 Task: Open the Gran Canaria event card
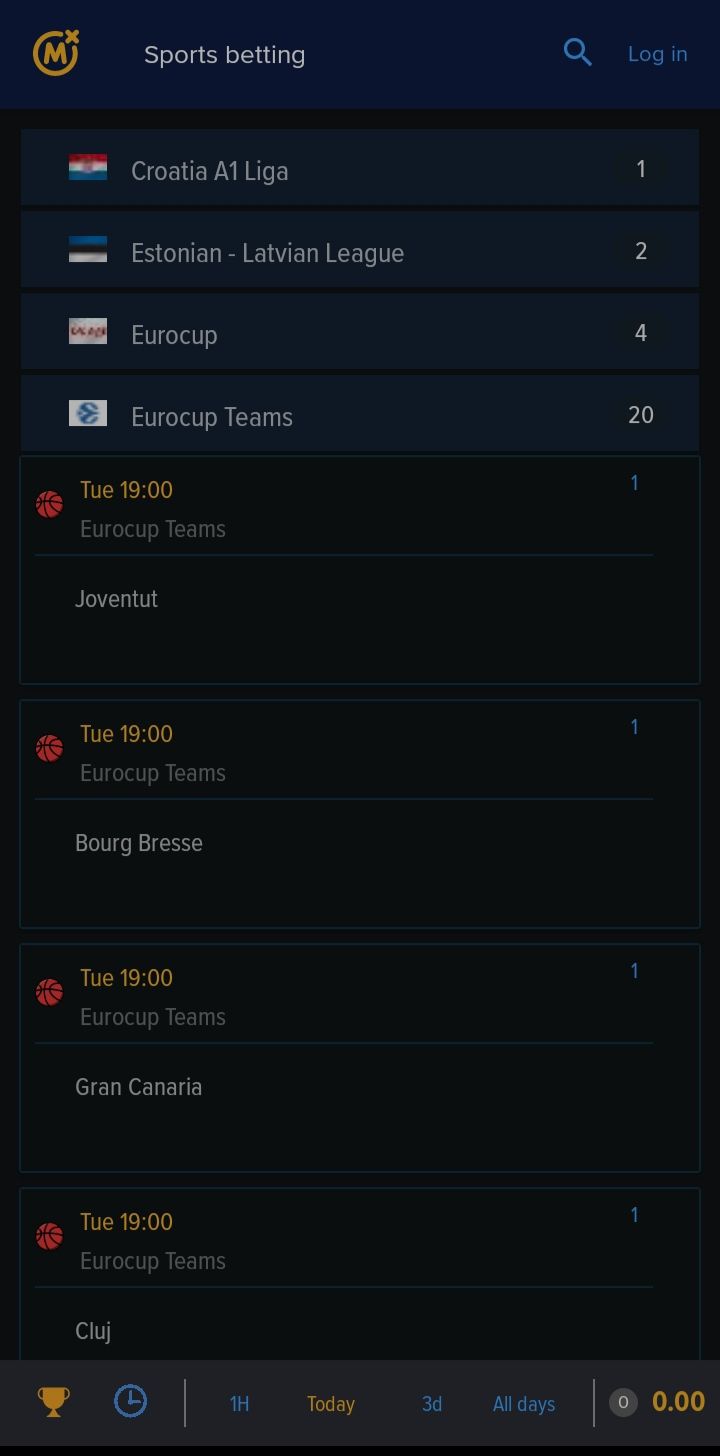click(360, 1088)
